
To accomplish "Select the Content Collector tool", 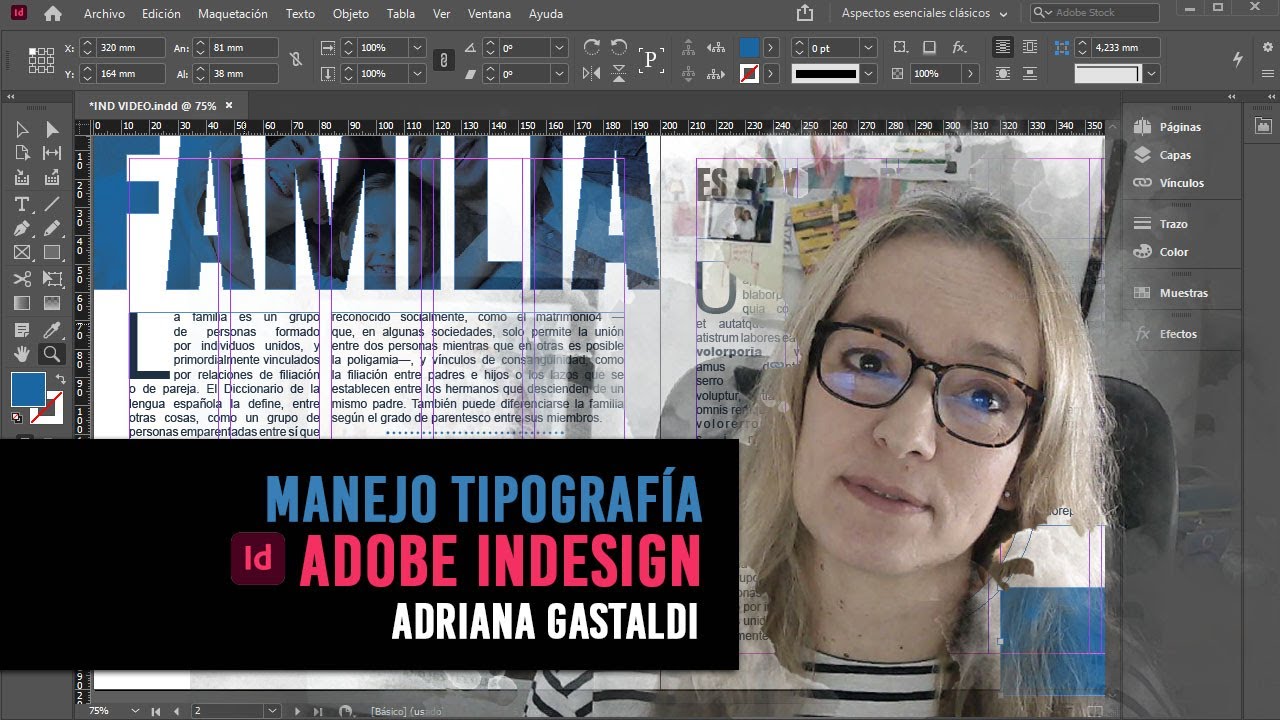I will pyautogui.click(x=22, y=178).
